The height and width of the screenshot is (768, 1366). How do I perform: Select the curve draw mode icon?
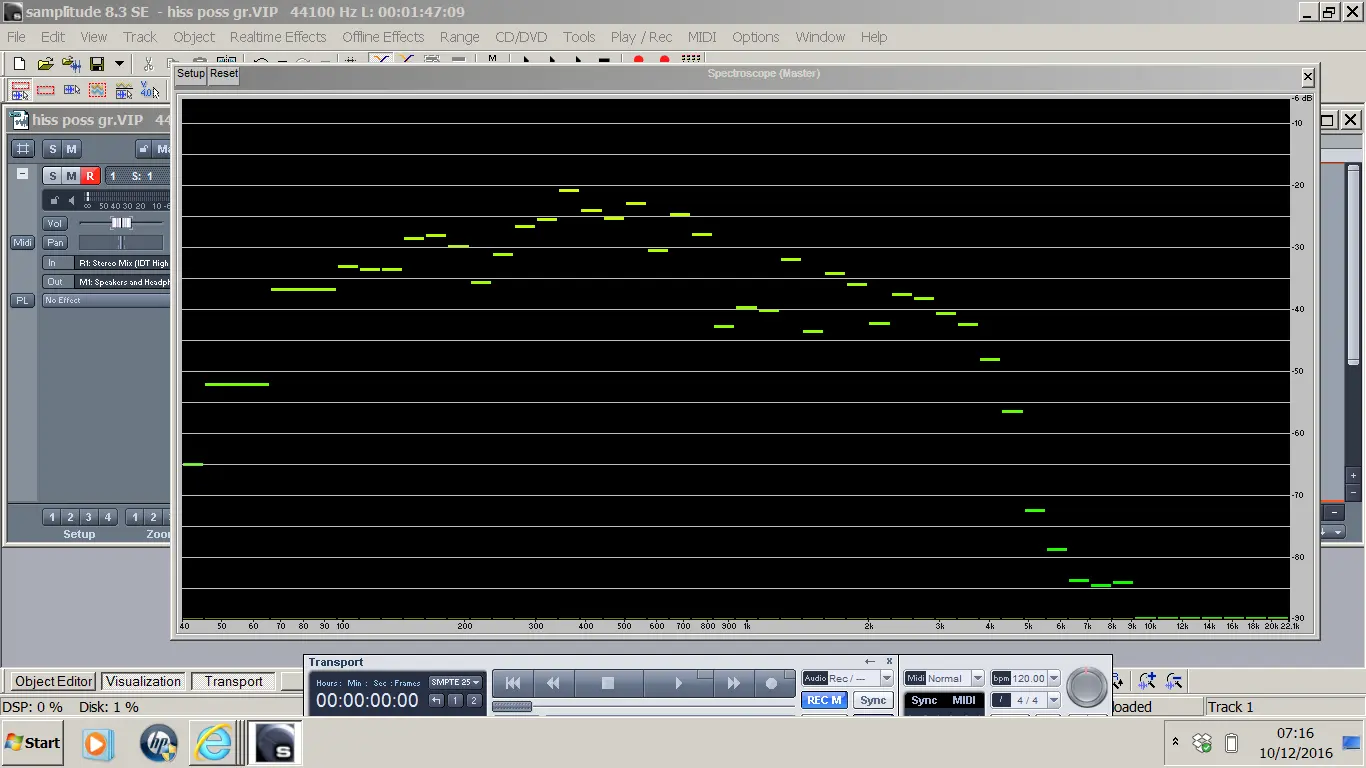point(97,90)
